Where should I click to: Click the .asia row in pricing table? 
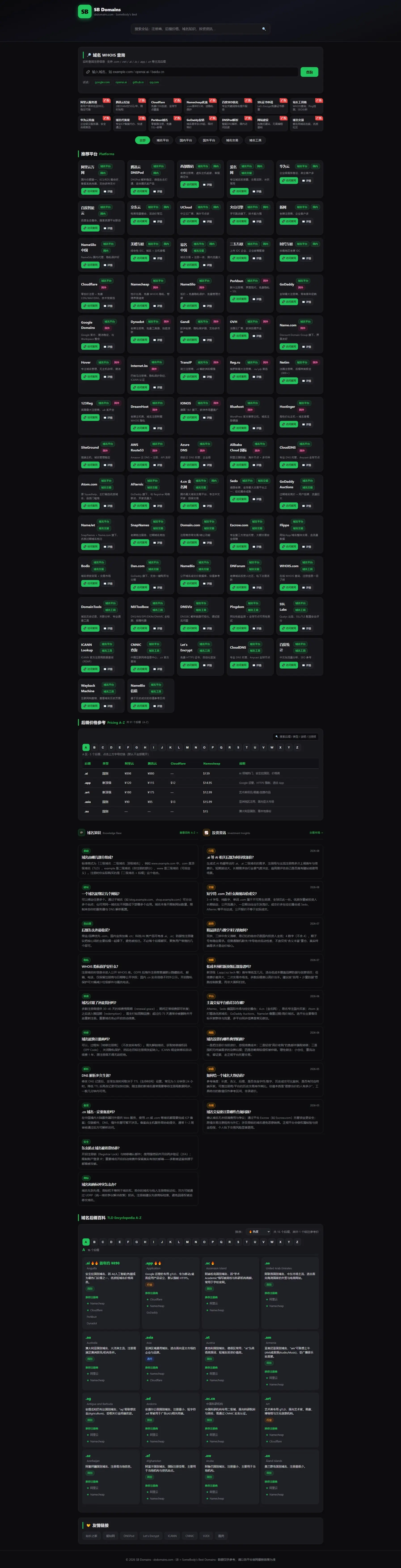200,802
